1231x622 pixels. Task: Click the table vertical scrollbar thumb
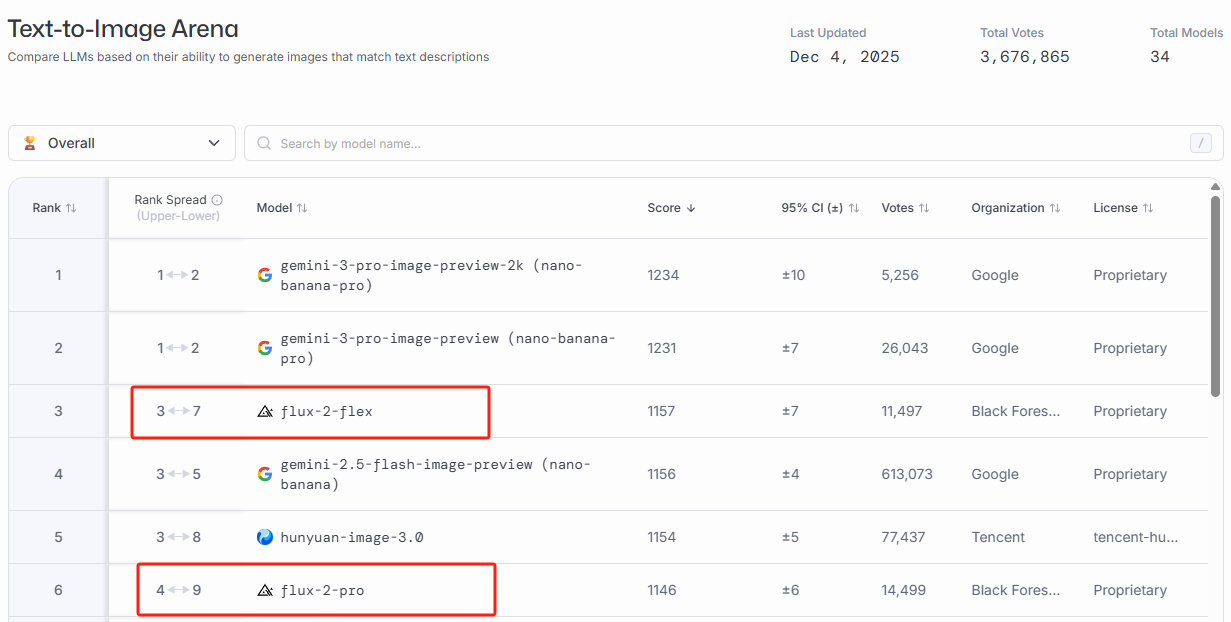(x=1215, y=295)
